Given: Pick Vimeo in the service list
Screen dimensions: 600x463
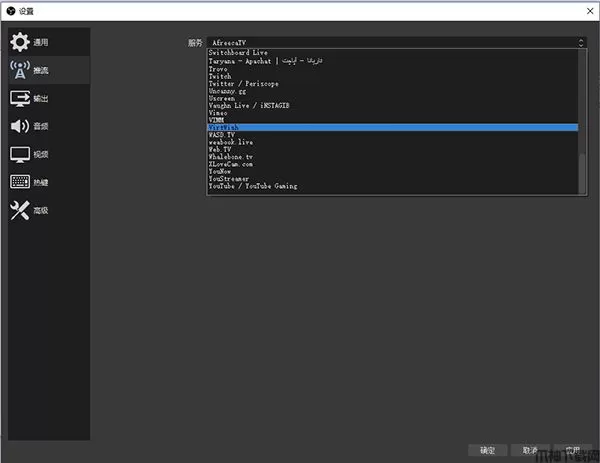Looking at the screenshot, I should click(219, 113).
